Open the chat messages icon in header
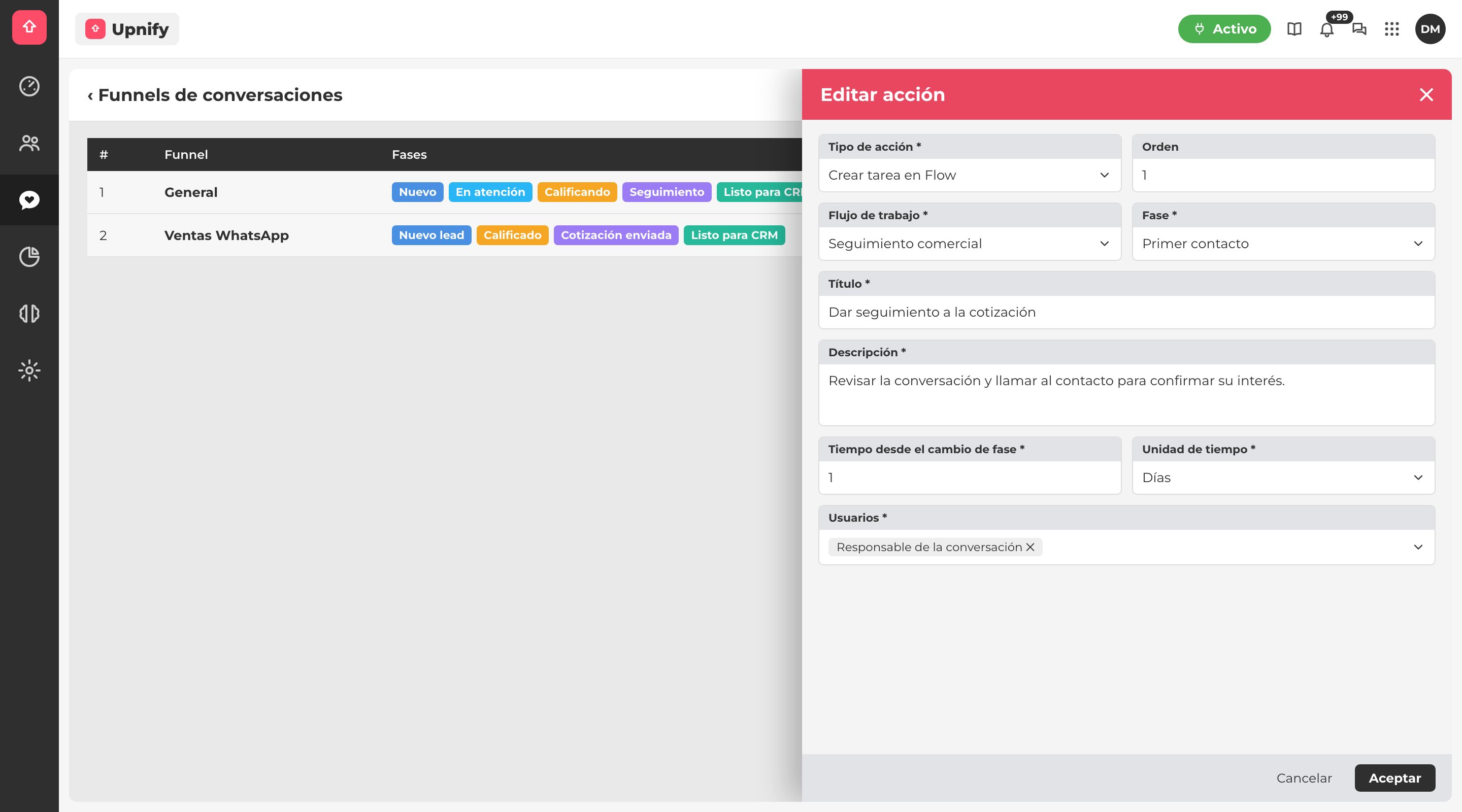Screen dimensions: 1462x812 coord(1359,29)
